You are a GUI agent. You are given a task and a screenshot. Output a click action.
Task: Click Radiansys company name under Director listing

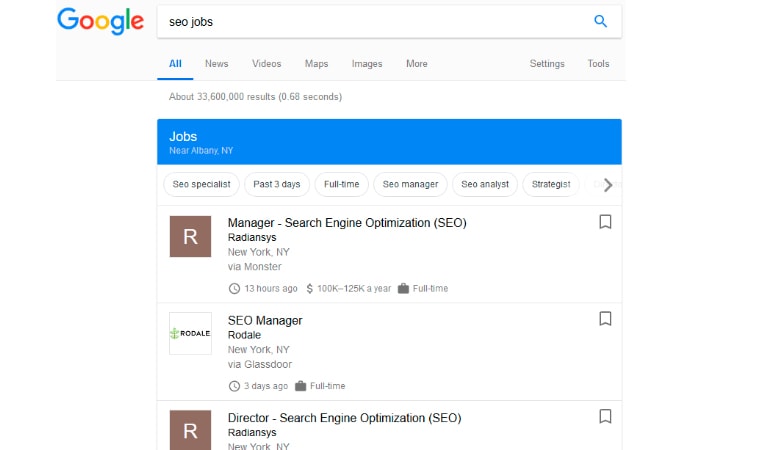tap(252, 432)
